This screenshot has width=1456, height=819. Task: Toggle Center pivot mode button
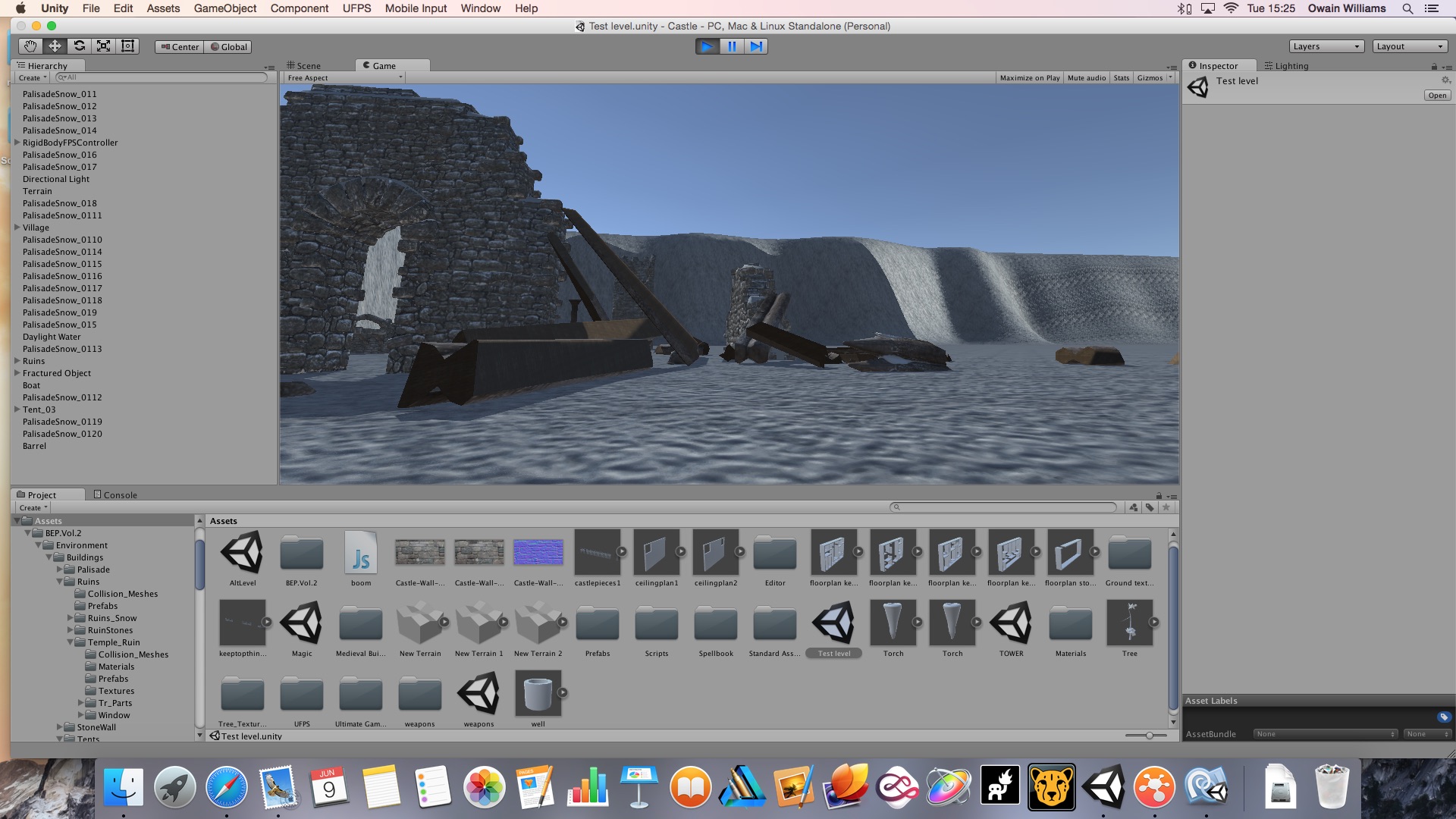[x=180, y=47]
